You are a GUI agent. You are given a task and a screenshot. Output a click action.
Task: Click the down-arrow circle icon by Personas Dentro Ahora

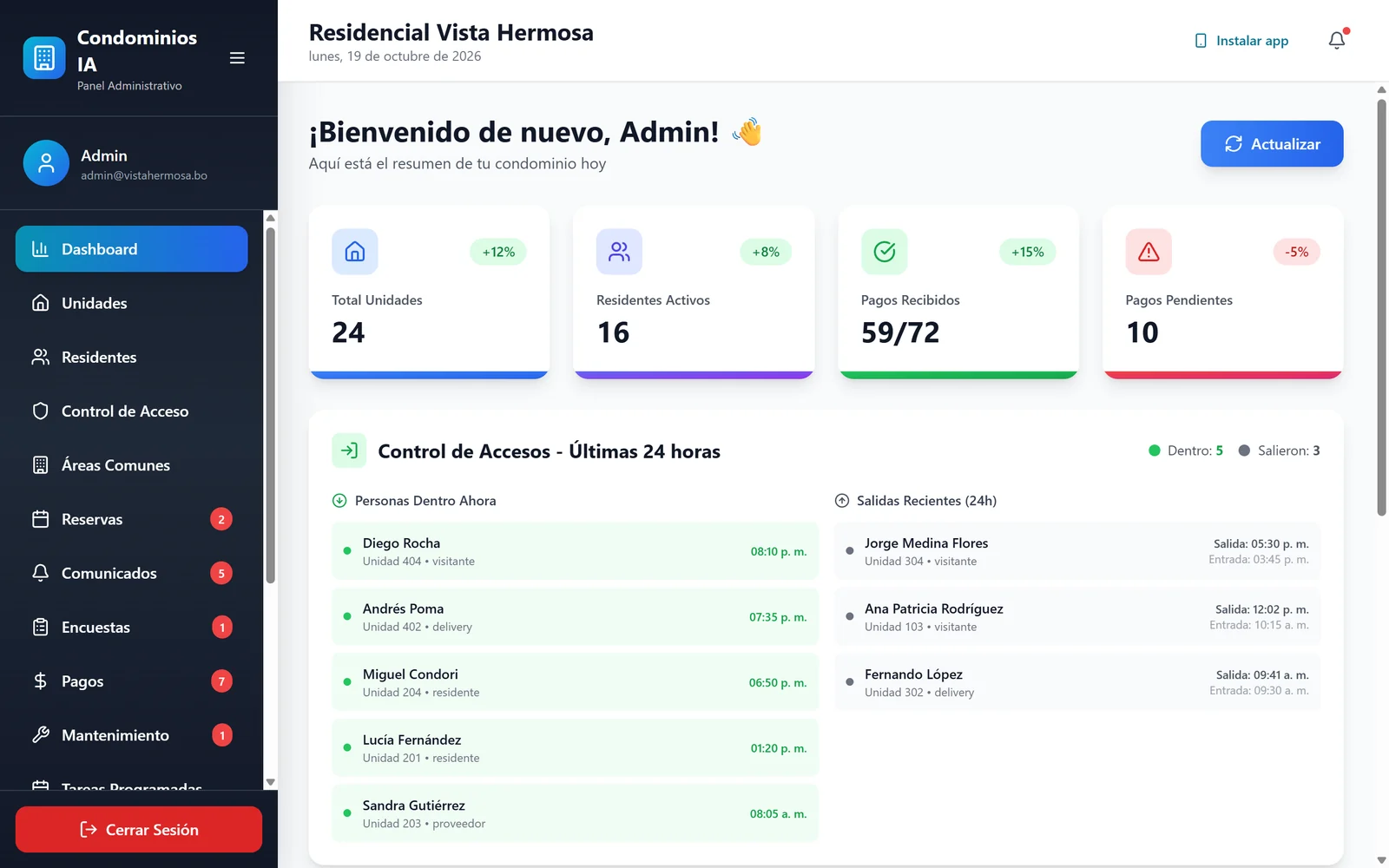click(339, 501)
